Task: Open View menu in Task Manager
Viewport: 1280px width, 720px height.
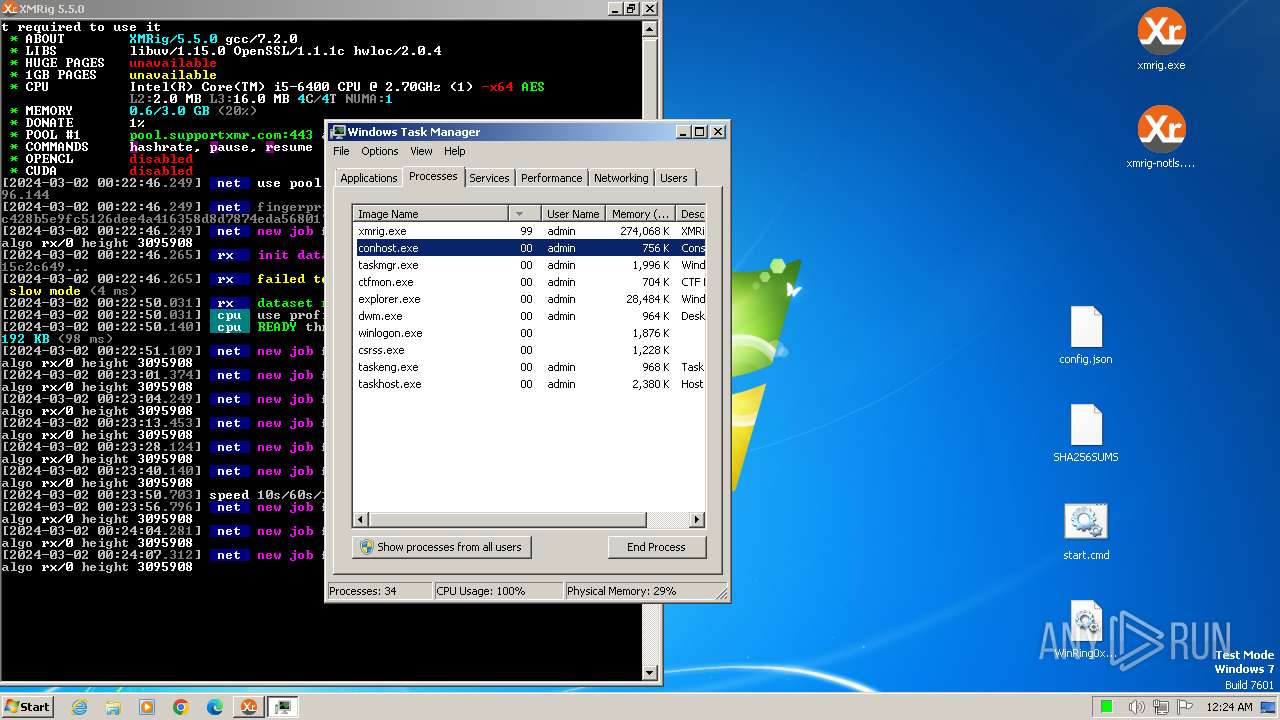Action: click(421, 151)
